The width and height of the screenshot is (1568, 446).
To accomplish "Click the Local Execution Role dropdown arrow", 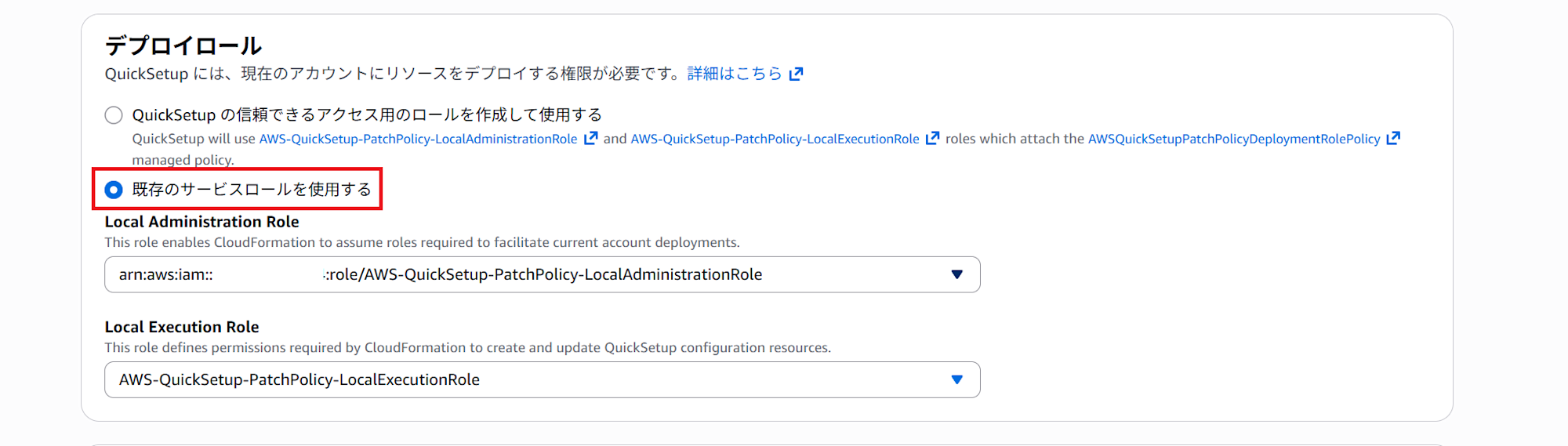I will point(956,379).
